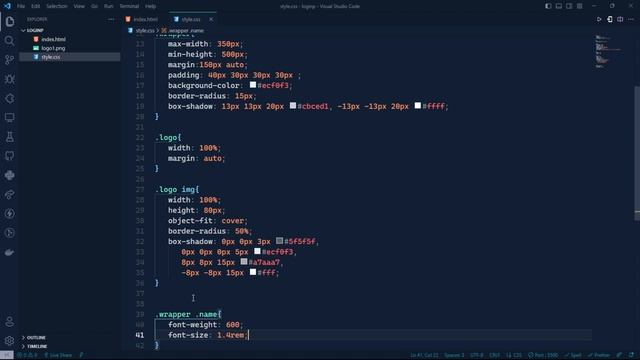Open the Docker whale icon in activity bar
The height and width of the screenshot is (360, 640).
pyautogui.click(x=10, y=252)
